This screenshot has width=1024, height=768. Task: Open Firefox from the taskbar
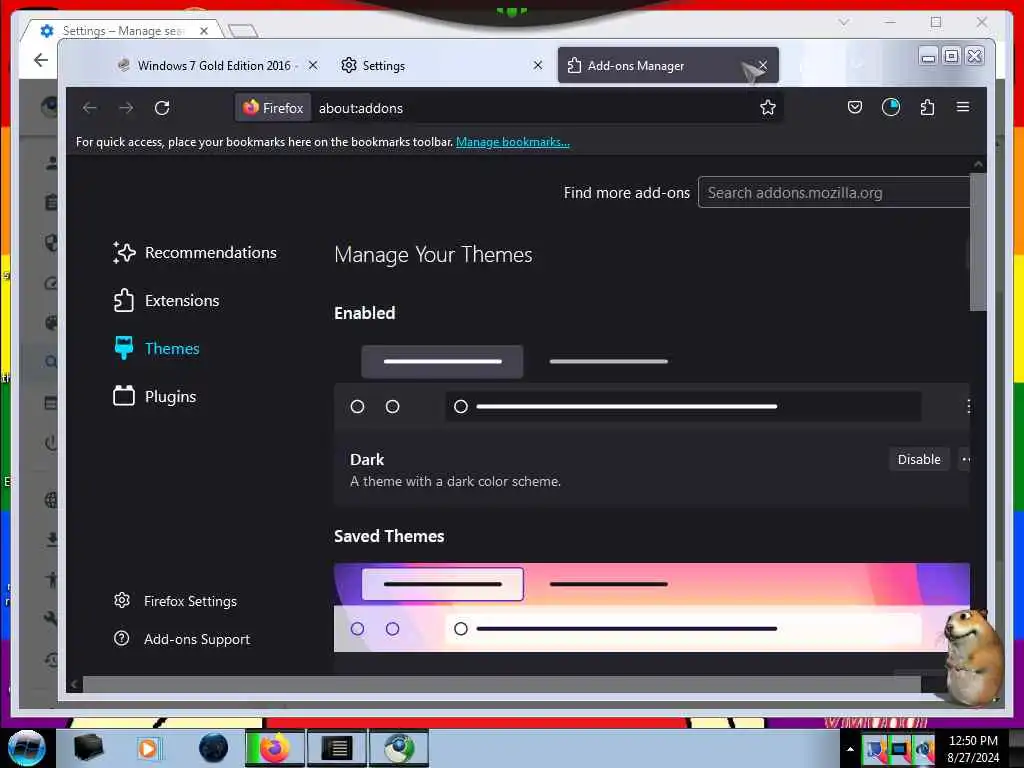pos(274,748)
